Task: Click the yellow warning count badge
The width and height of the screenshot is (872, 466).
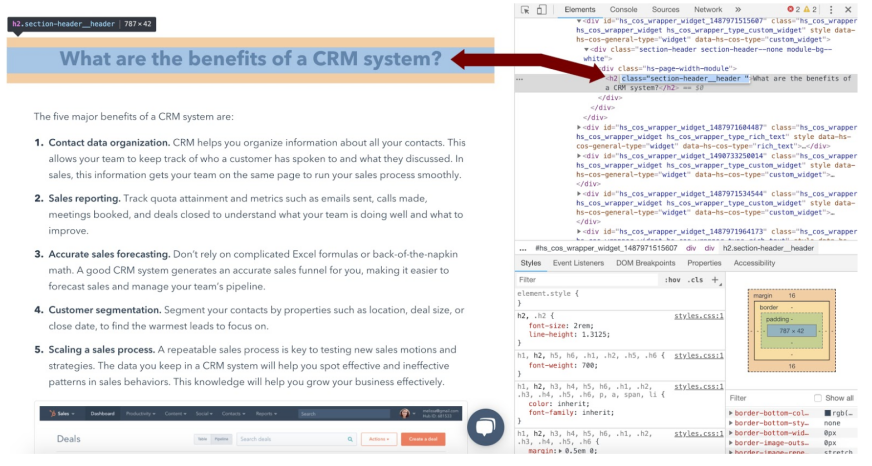Action: tap(810, 9)
